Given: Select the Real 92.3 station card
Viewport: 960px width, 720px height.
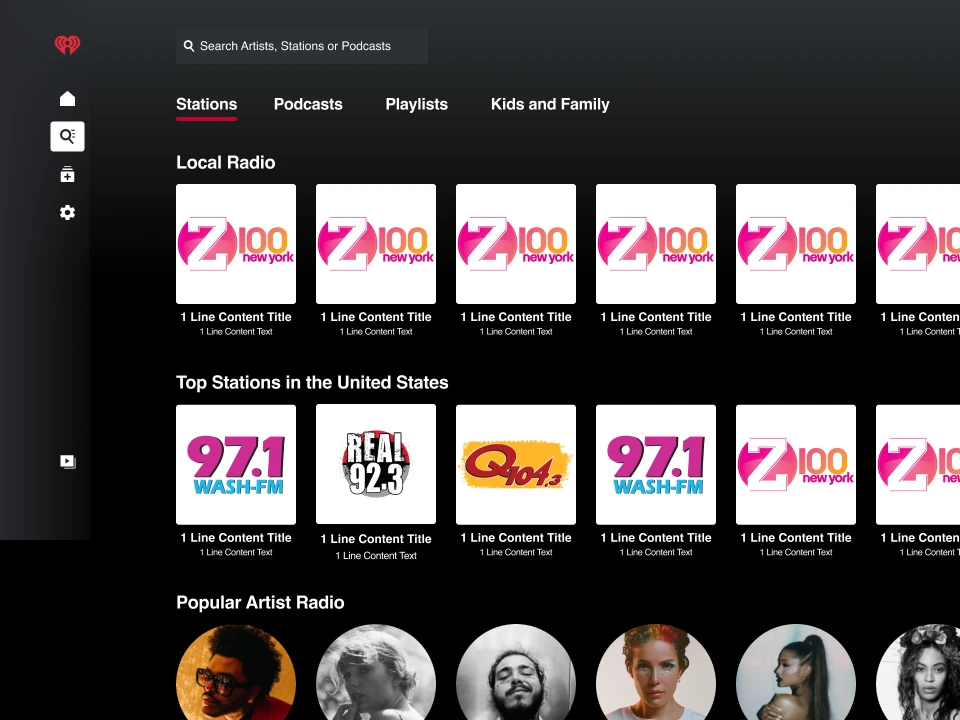Looking at the screenshot, I should pyautogui.click(x=376, y=463).
